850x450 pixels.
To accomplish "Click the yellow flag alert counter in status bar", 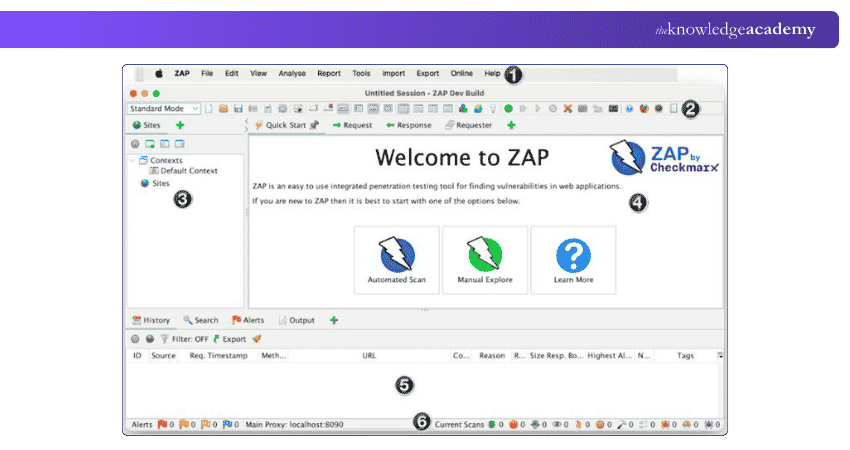I will pos(209,425).
